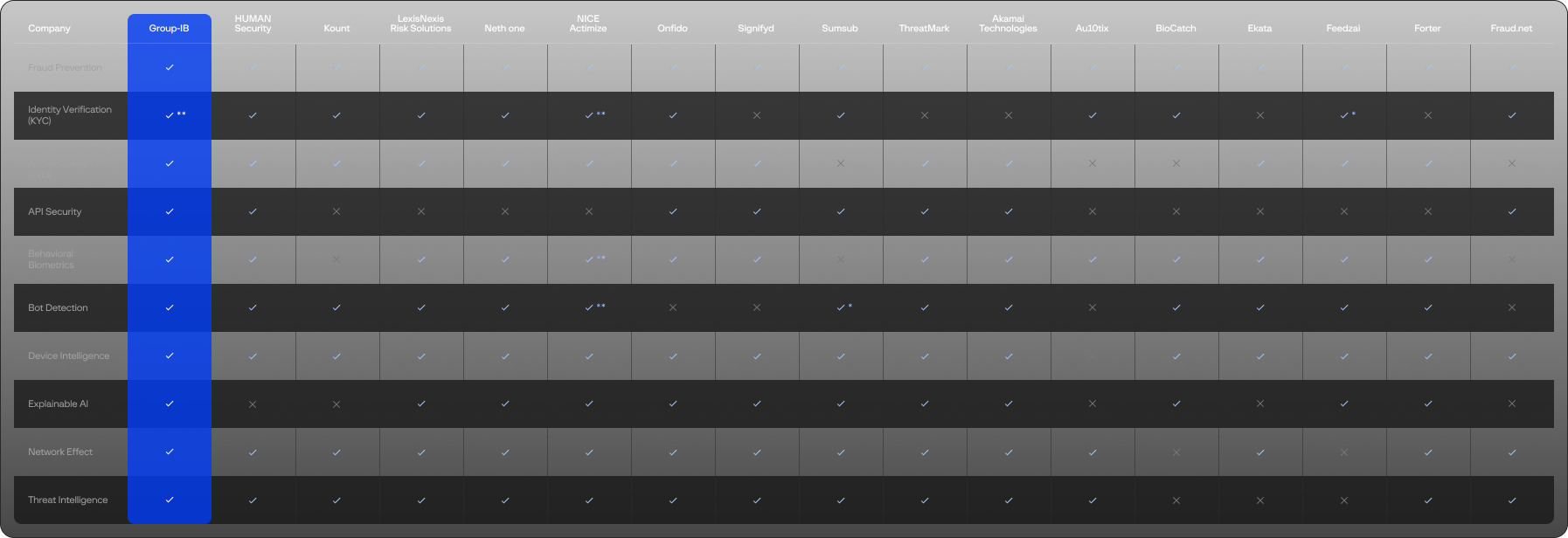This screenshot has height=538, width=1568.
Task: Click Forter API Security cross icon
Action: coord(1428,211)
